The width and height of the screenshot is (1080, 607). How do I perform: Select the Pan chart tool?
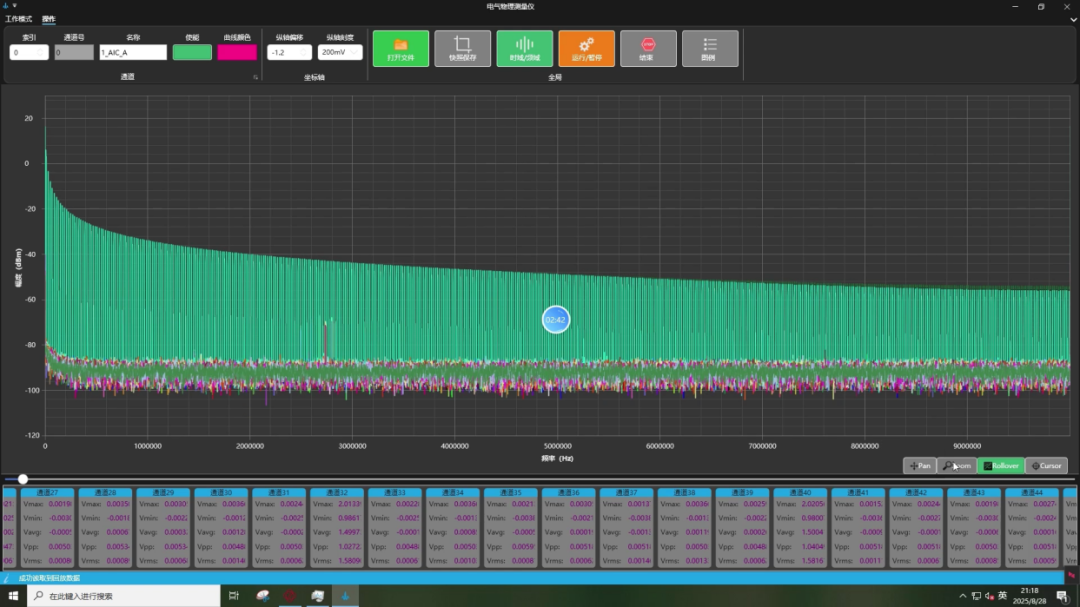tap(919, 466)
